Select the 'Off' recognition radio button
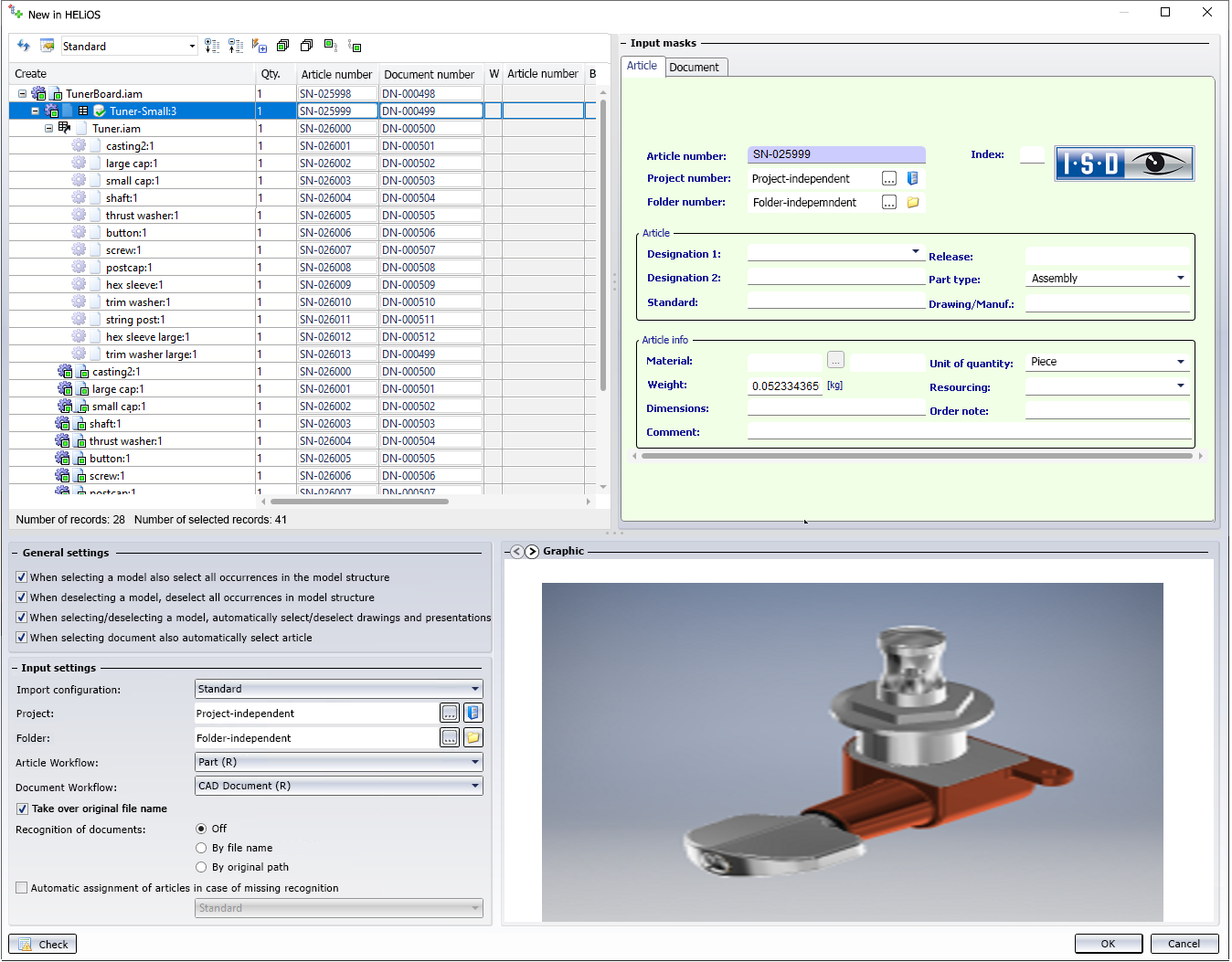The width and height of the screenshot is (1232, 962). 201,829
